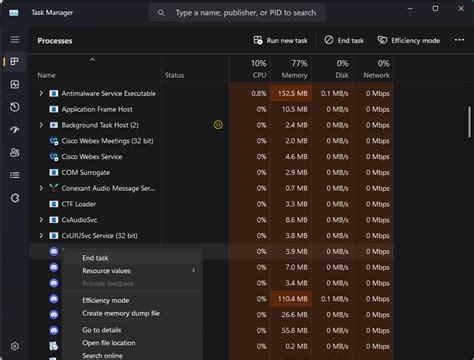Sort by the Memory column header
Viewport: 474px width, 360px height.
291,69
